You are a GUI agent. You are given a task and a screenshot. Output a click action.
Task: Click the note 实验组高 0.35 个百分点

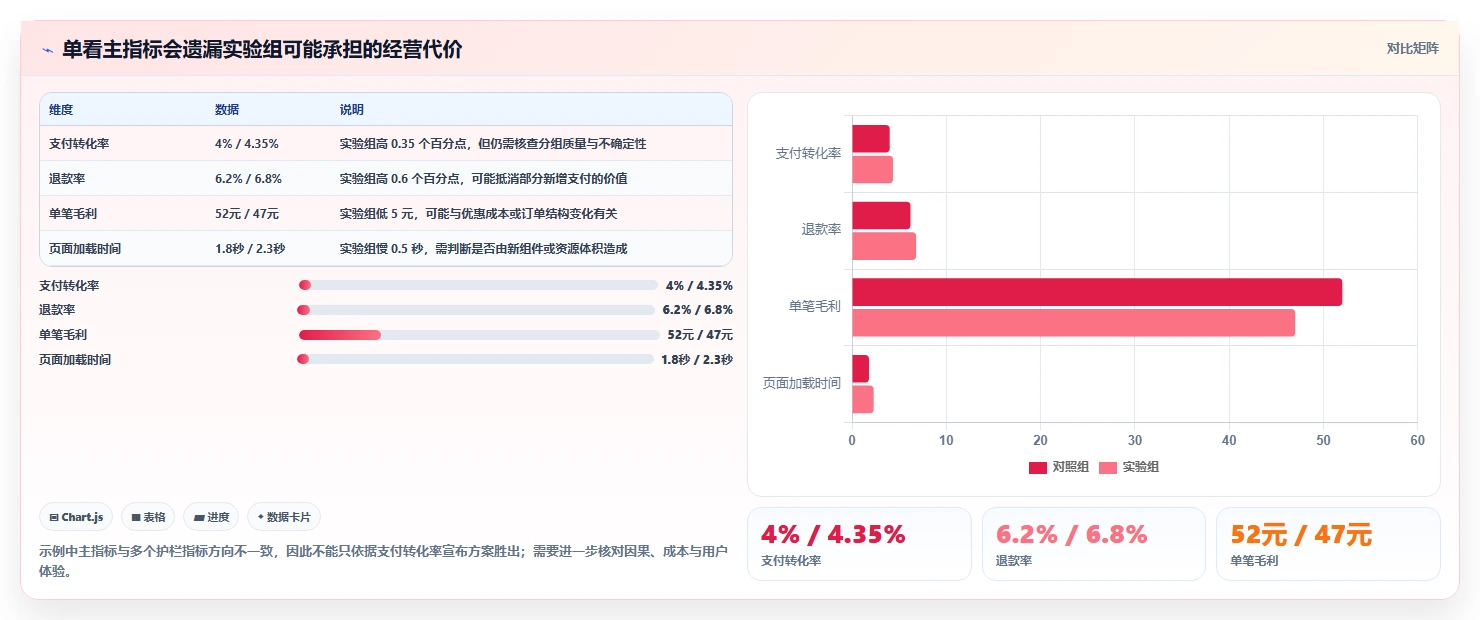point(493,144)
